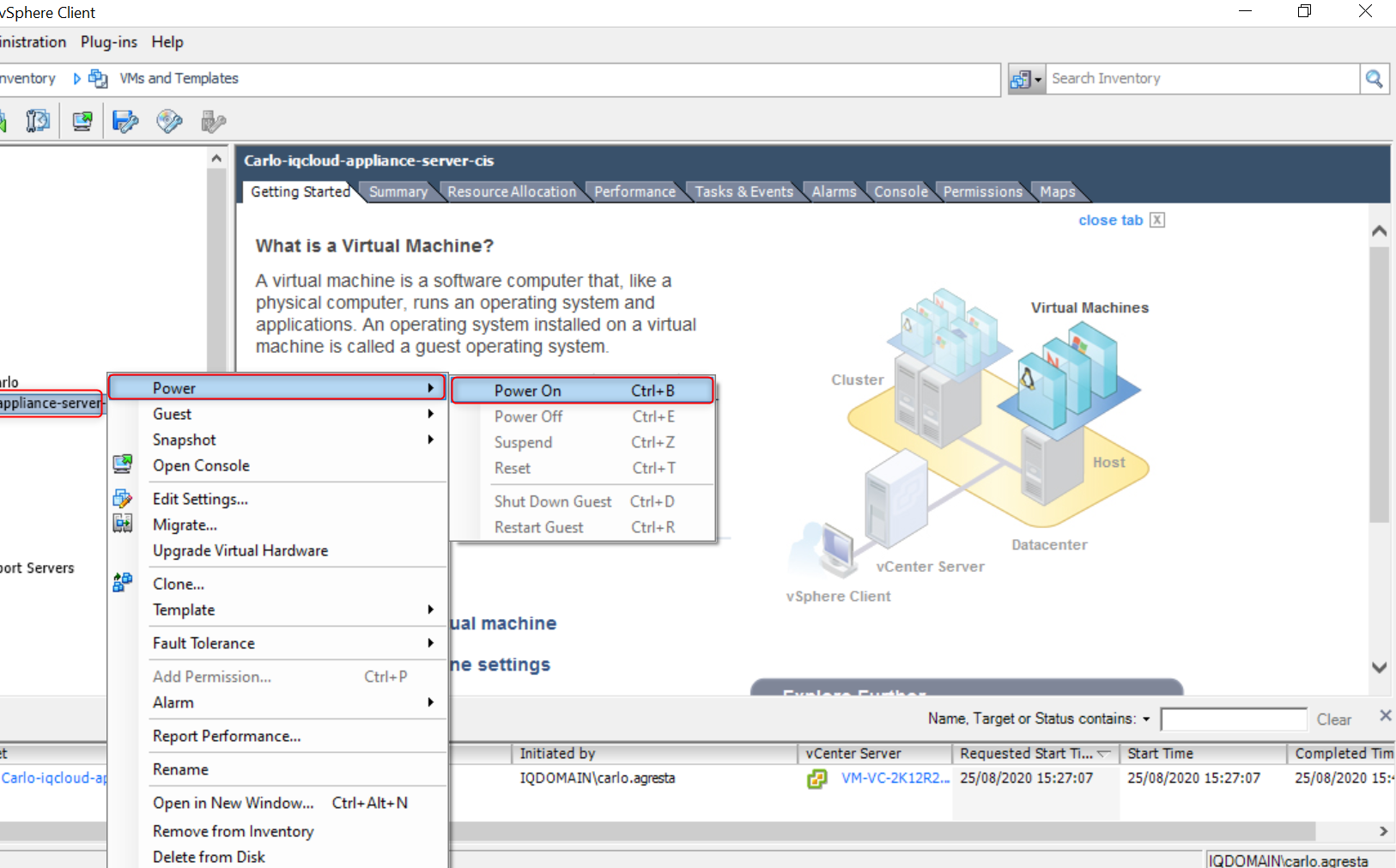Image resolution: width=1396 pixels, height=868 pixels.
Task: Choose Edit Settings... from context menu
Action: coord(200,499)
